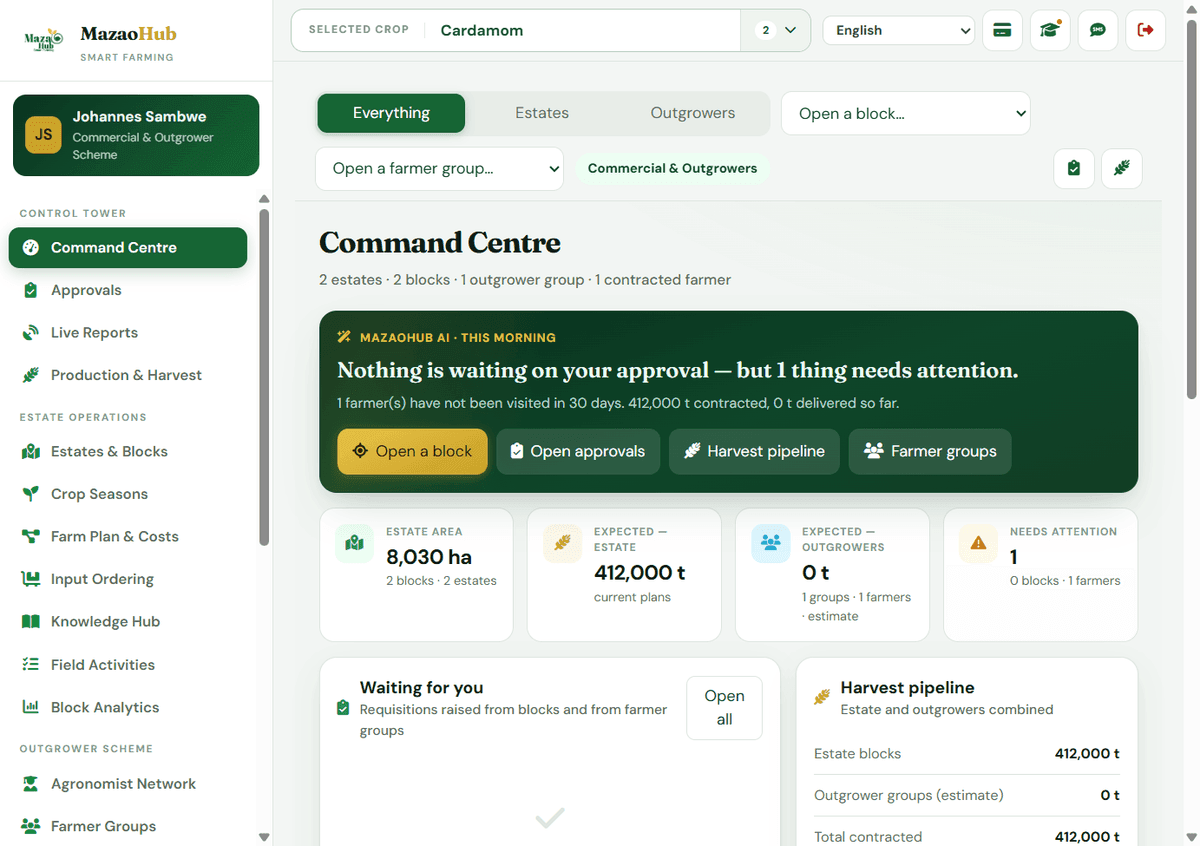Click the map icon on Estate Area card
Viewport: 1200px width, 846px height.
[x=354, y=544]
